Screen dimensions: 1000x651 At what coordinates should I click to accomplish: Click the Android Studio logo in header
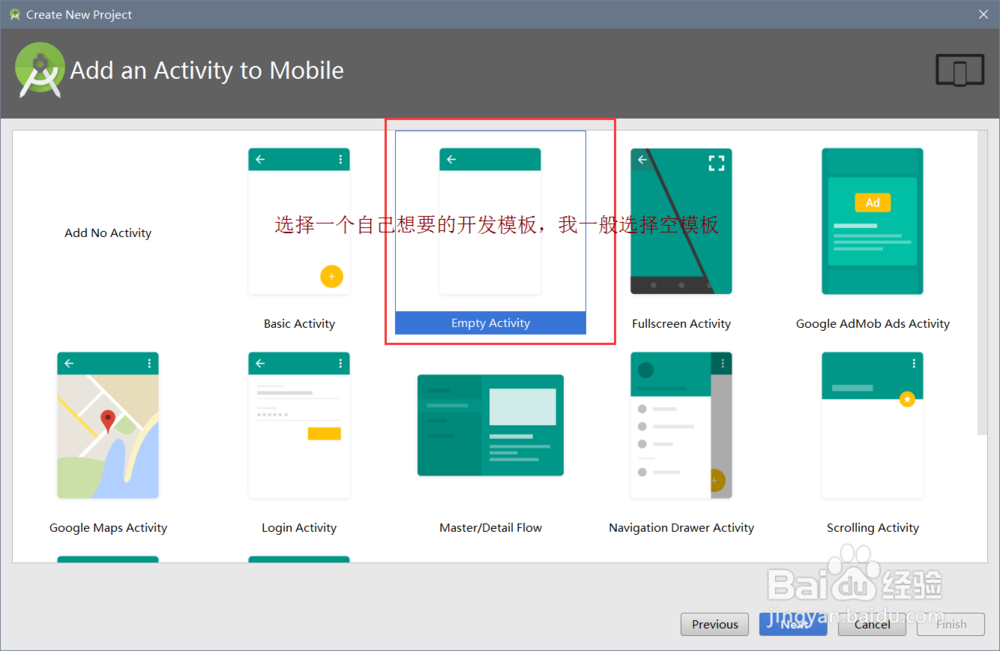(40, 70)
